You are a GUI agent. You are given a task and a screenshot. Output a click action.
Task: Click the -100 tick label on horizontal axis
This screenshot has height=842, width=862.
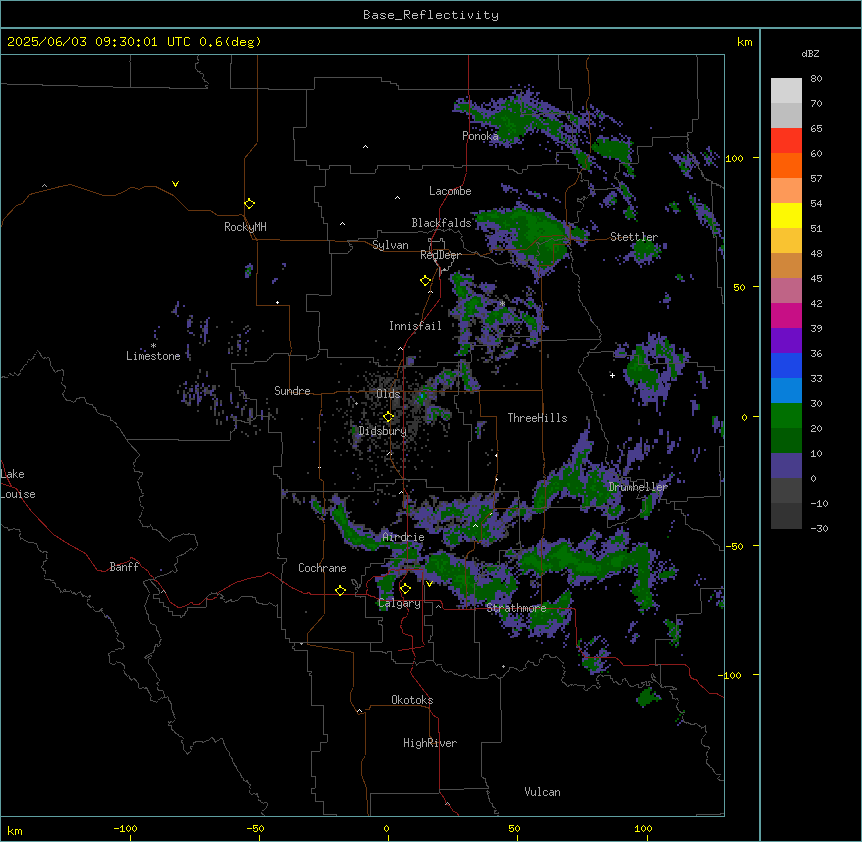click(125, 828)
